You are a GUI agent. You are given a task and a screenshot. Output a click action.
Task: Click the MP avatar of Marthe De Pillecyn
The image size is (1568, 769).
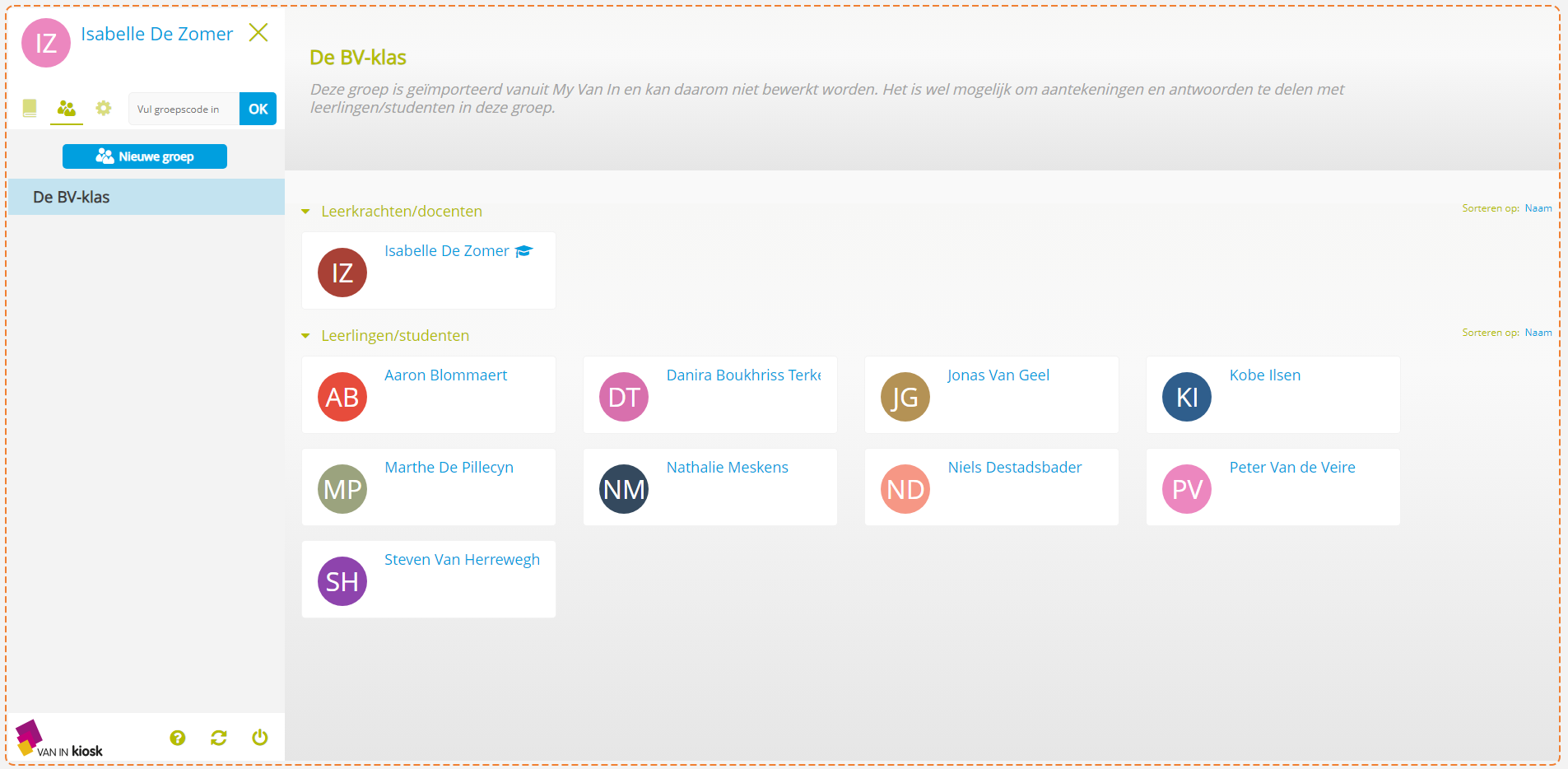tap(342, 489)
